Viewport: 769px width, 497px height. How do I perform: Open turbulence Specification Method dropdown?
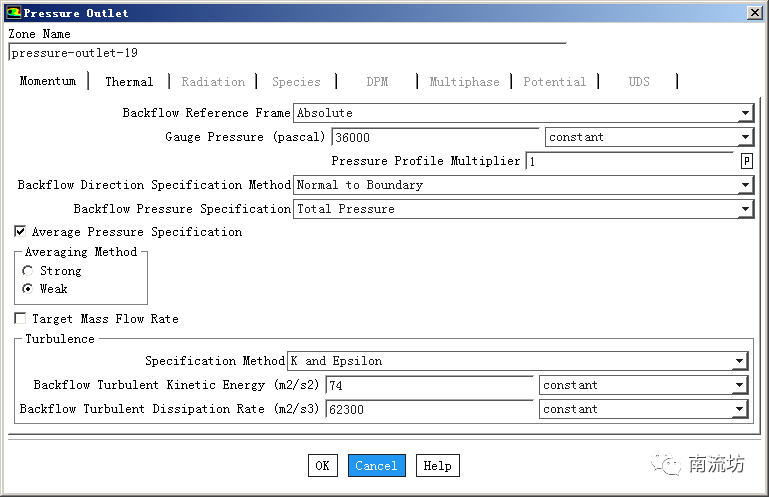pyautogui.click(x=739, y=361)
